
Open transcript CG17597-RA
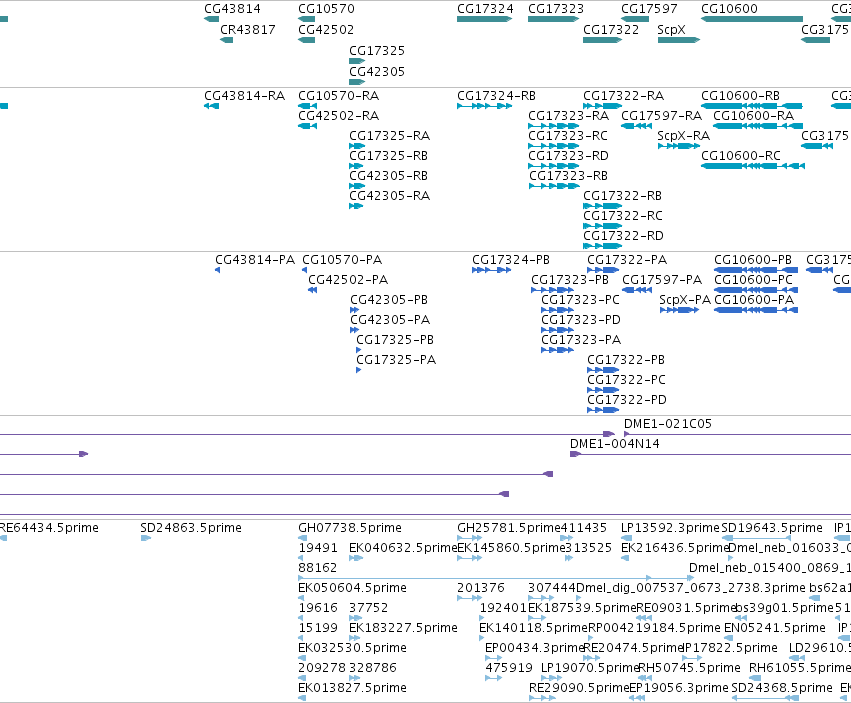tap(662, 116)
